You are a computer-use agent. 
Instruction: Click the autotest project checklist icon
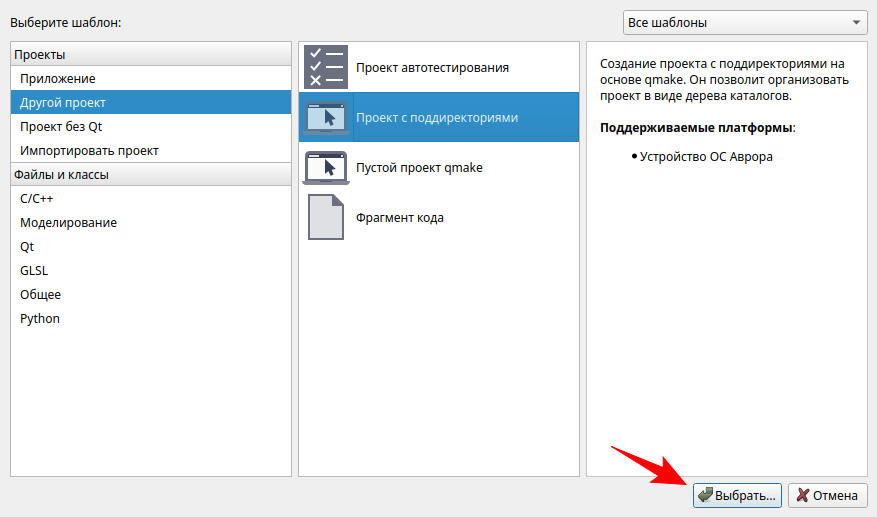coord(326,67)
